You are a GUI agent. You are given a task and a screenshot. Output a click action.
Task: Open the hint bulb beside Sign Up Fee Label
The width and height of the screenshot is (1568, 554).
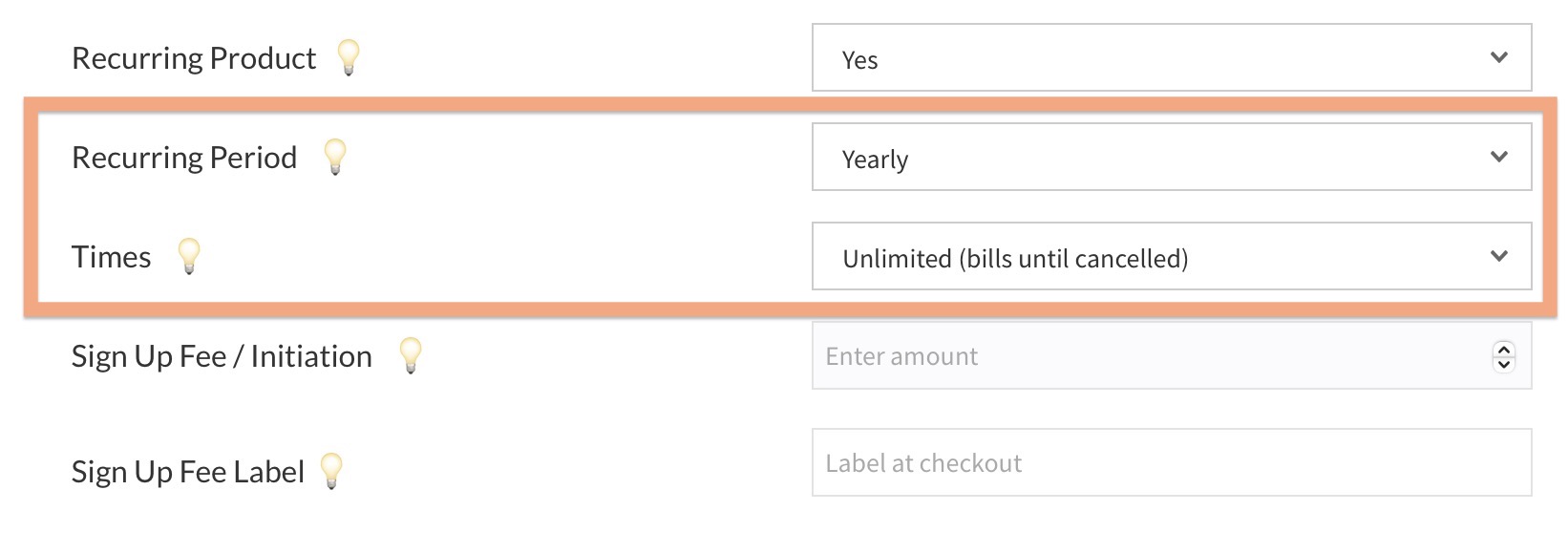tap(331, 470)
